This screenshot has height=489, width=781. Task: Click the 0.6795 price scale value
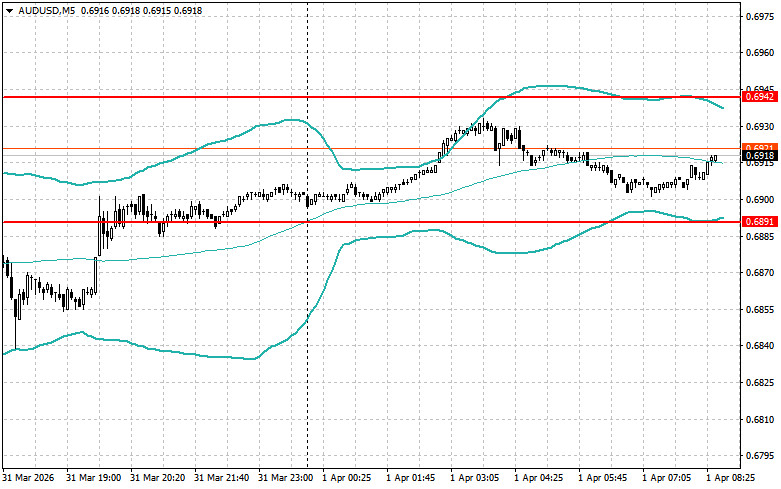[760, 456]
